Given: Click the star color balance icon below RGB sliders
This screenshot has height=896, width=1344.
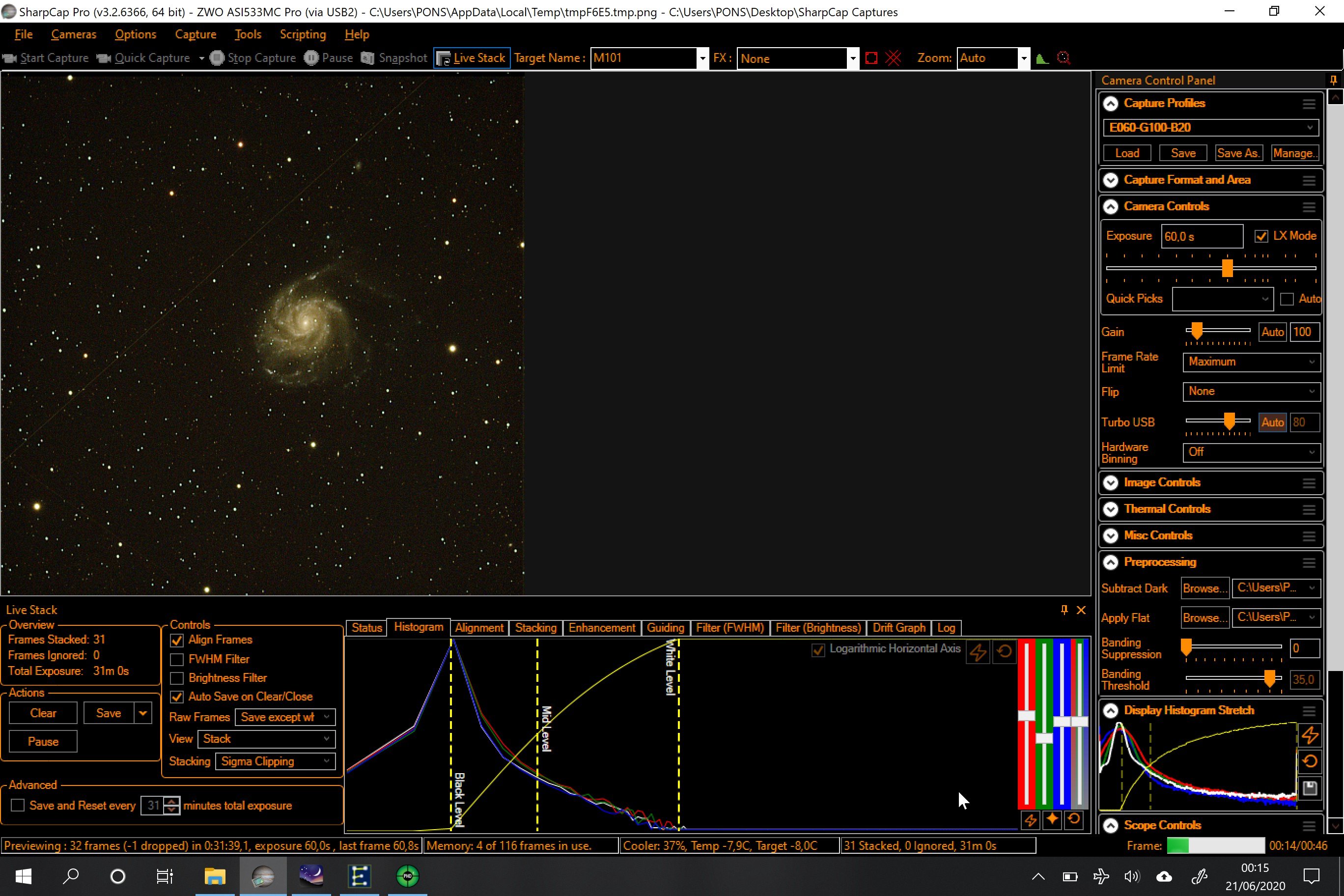Looking at the screenshot, I should pyautogui.click(x=1052, y=819).
